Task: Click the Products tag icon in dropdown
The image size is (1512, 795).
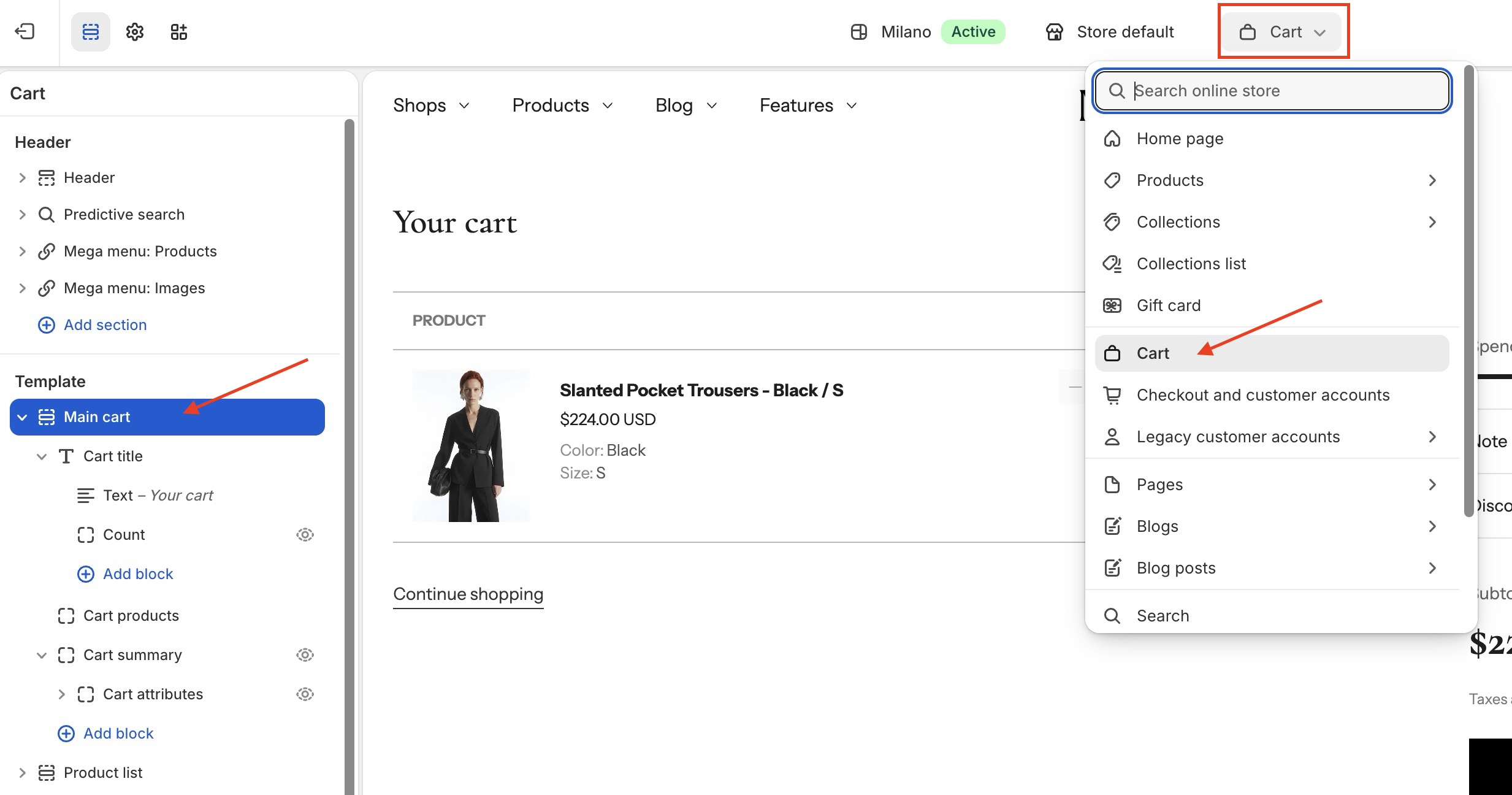Action: pyautogui.click(x=1112, y=180)
